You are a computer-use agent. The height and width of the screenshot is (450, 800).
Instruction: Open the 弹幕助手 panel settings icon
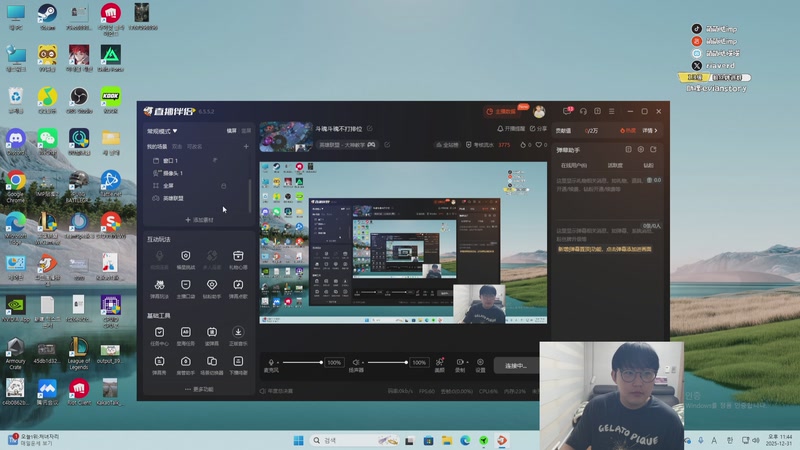(x=640, y=149)
